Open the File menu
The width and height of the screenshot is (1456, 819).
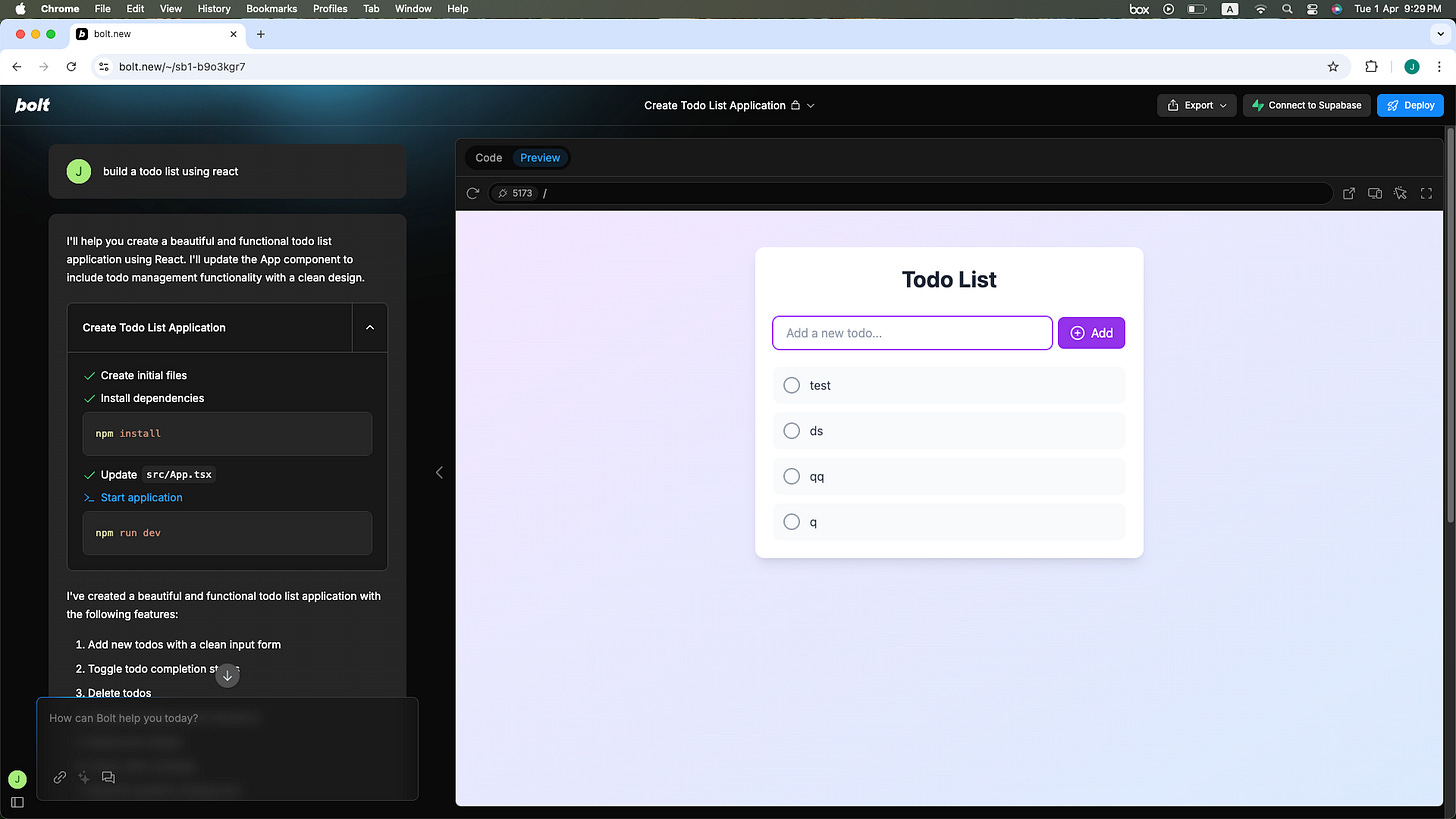click(x=102, y=9)
